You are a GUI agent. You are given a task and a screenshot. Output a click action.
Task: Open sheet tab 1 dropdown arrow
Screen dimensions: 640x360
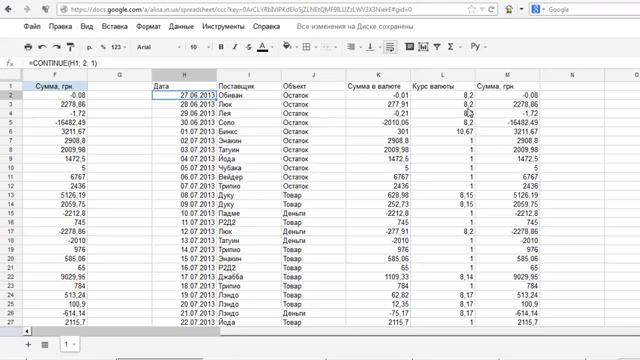(74, 345)
